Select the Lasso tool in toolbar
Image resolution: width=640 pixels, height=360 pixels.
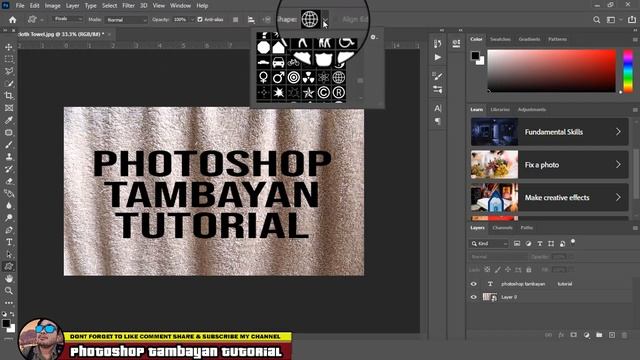[9, 71]
